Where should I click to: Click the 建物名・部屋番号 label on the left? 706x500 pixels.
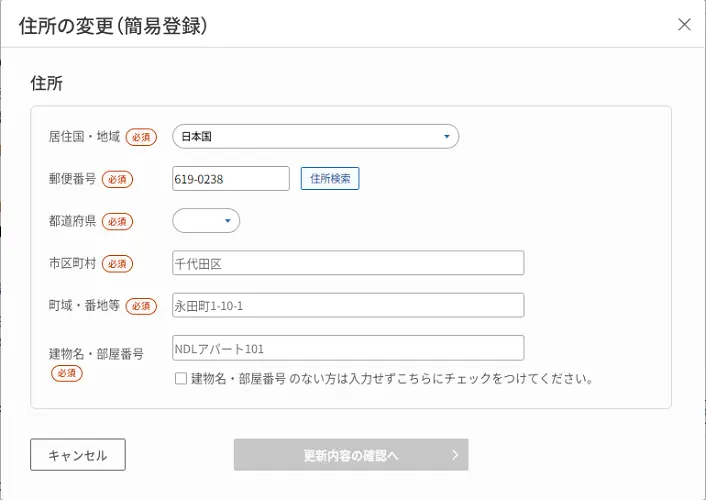[x=96, y=354]
